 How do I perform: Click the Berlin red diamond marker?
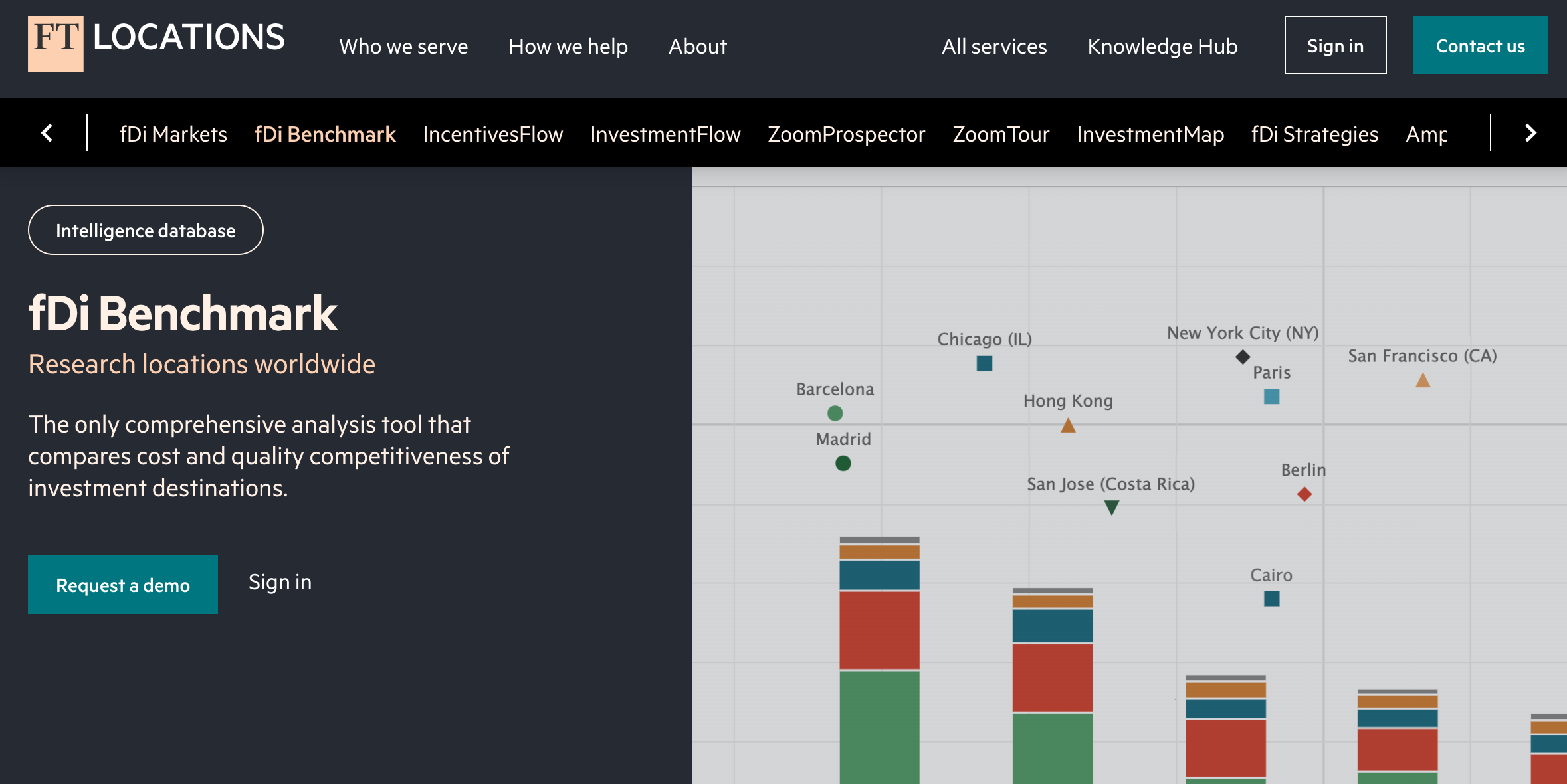point(1304,494)
